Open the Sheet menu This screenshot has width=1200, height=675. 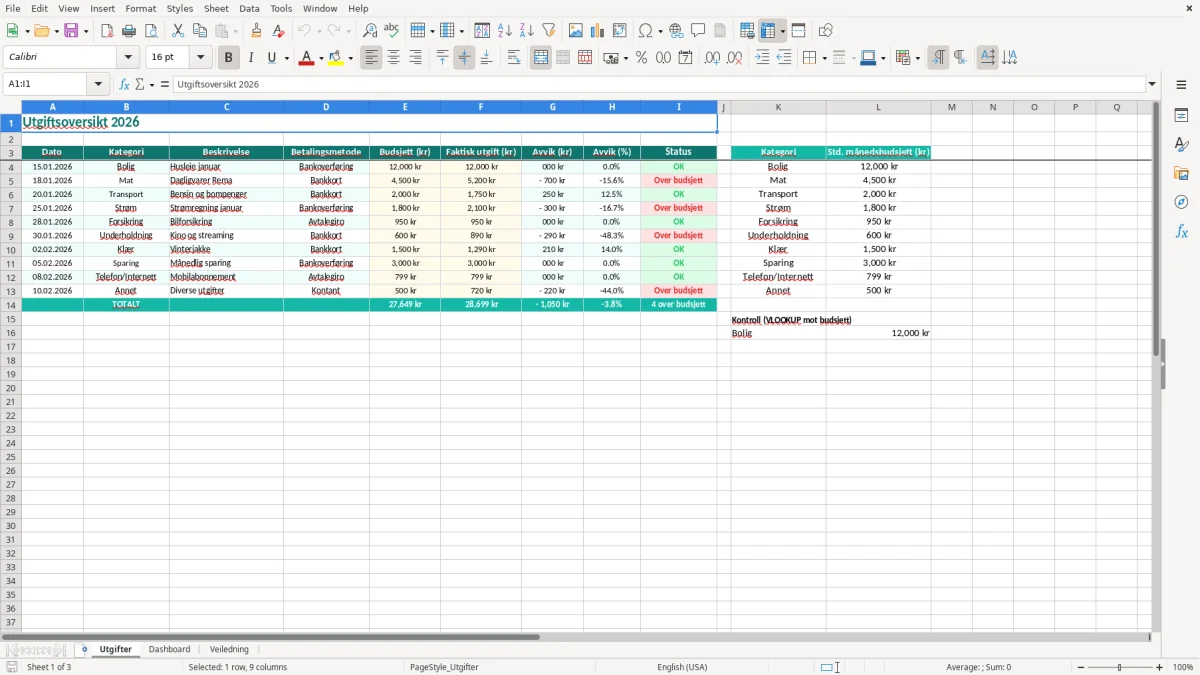click(216, 8)
